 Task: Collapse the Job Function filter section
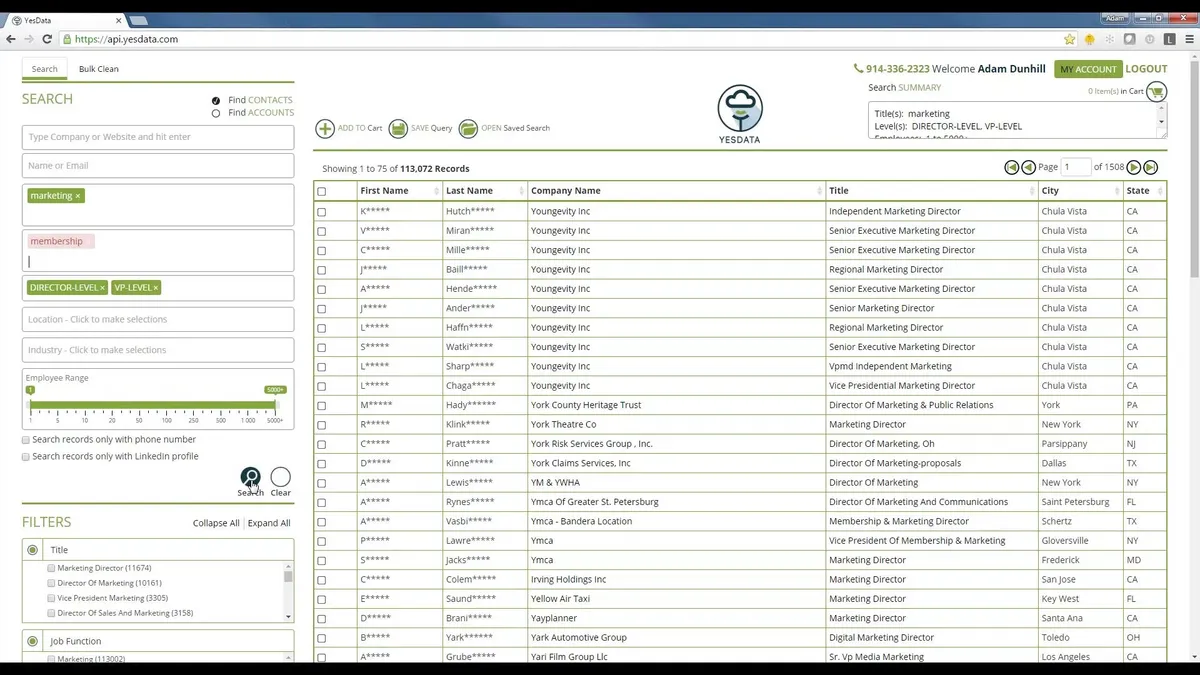(33, 641)
